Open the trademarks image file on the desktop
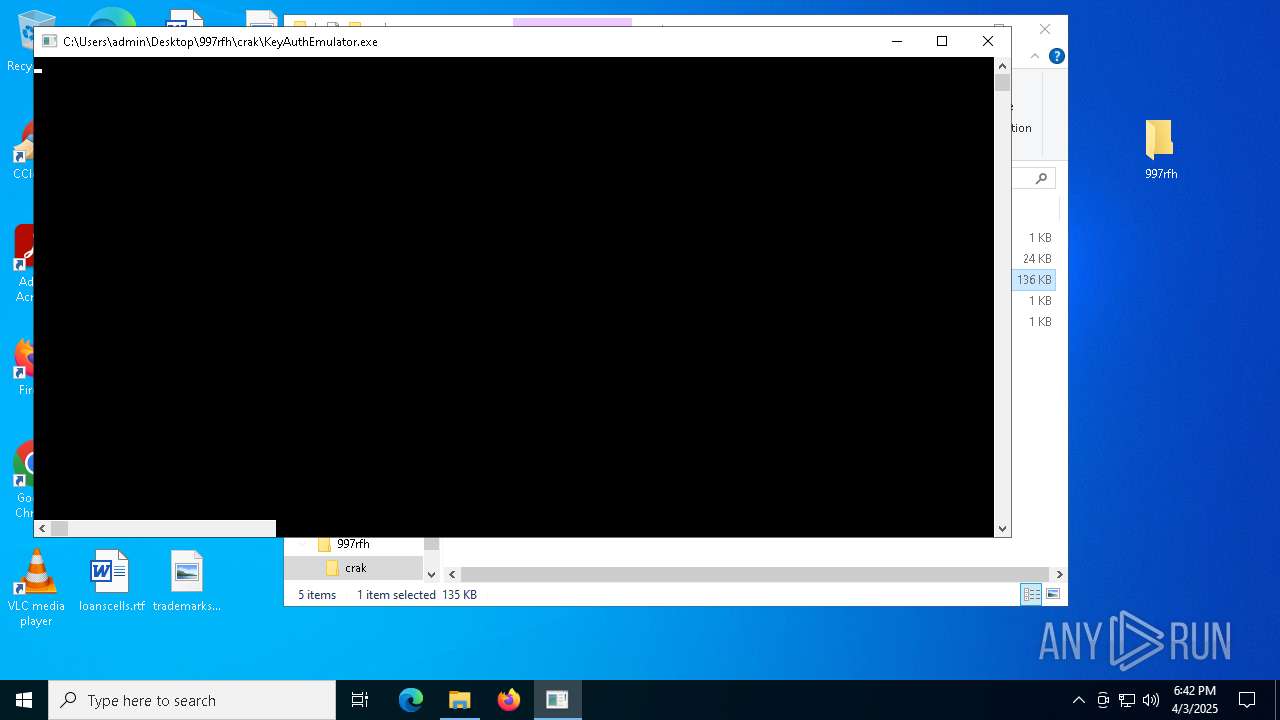 [x=186, y=581]
